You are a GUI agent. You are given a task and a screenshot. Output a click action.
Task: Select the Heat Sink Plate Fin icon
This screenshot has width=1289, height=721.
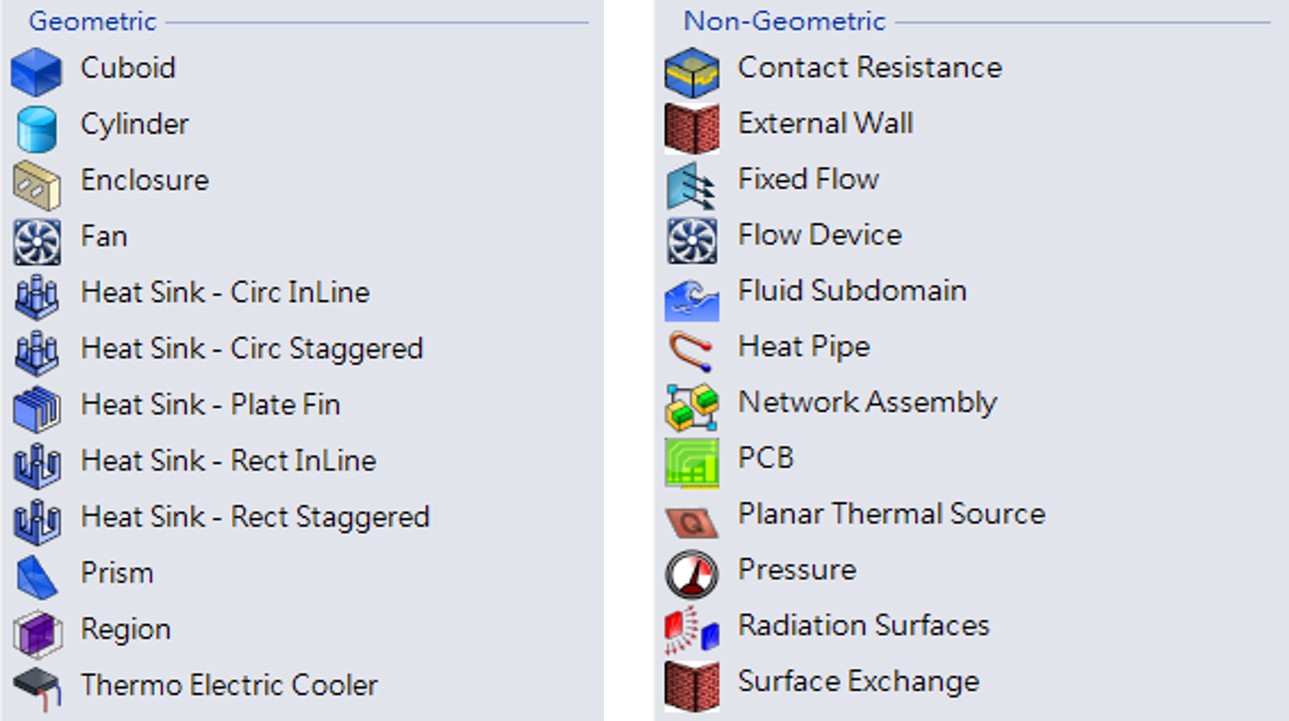point(37,407)
